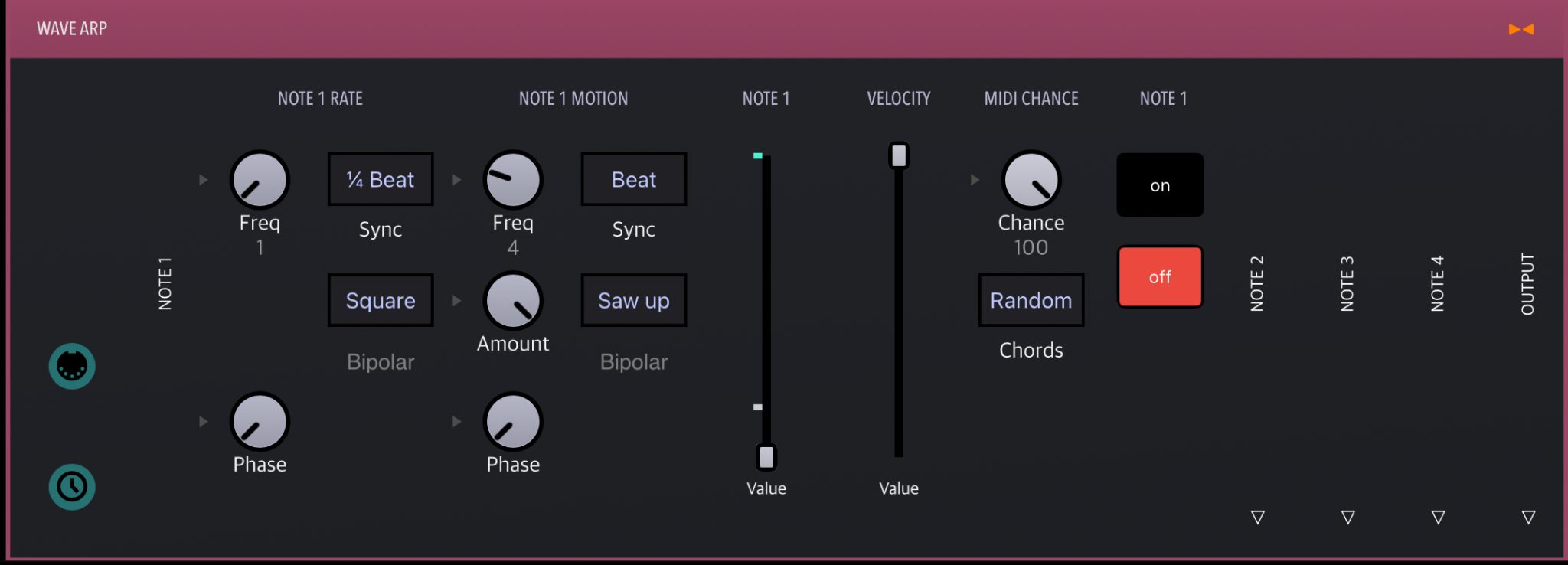The height and width of the screenshot is (565, 1568).
Task: Toggle Sync under the Beat selector
Action: [634, 230]
